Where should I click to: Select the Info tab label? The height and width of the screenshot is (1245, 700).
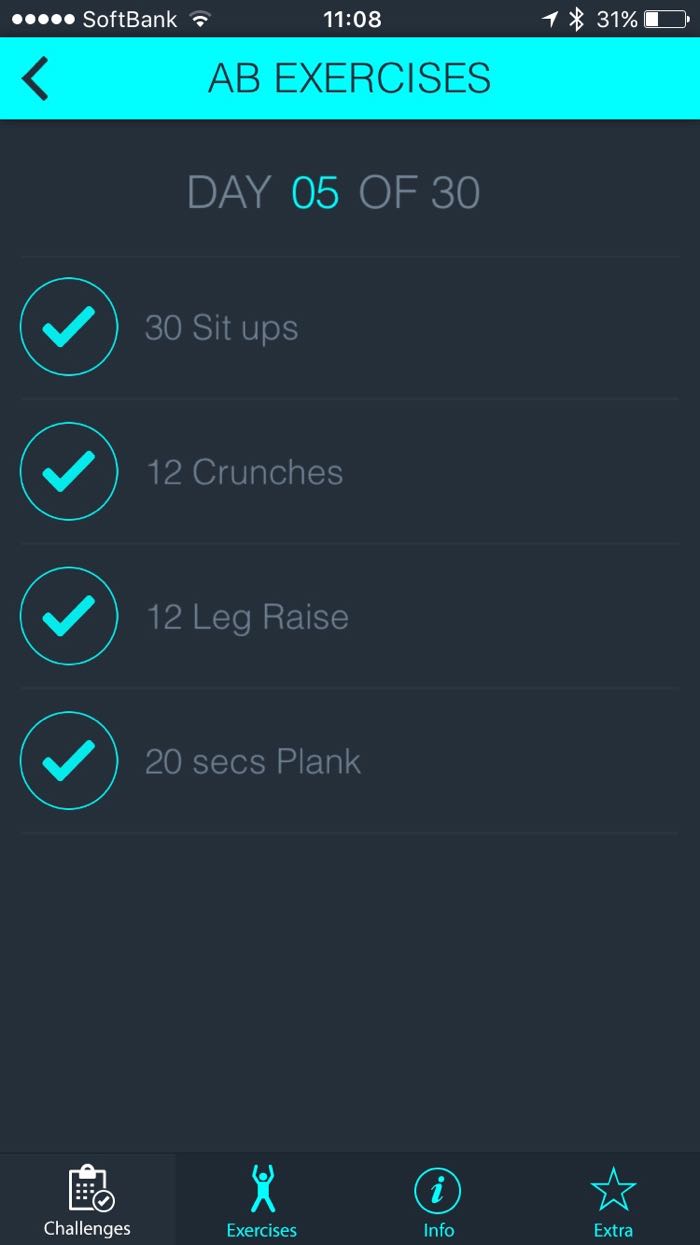pos(438,1230)
